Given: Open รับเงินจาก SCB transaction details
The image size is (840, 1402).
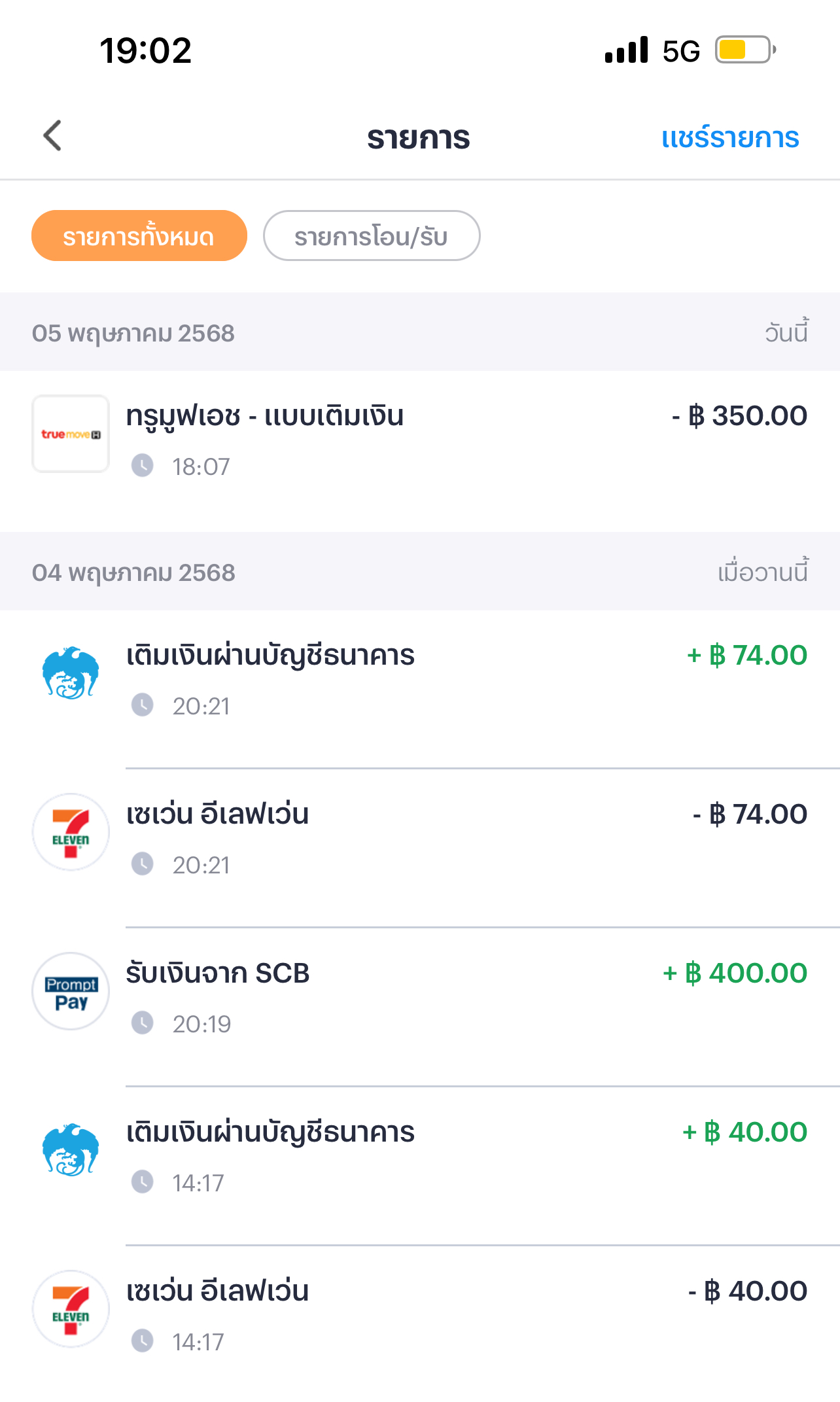Looking at the screenshot, I should coord(217,973).
